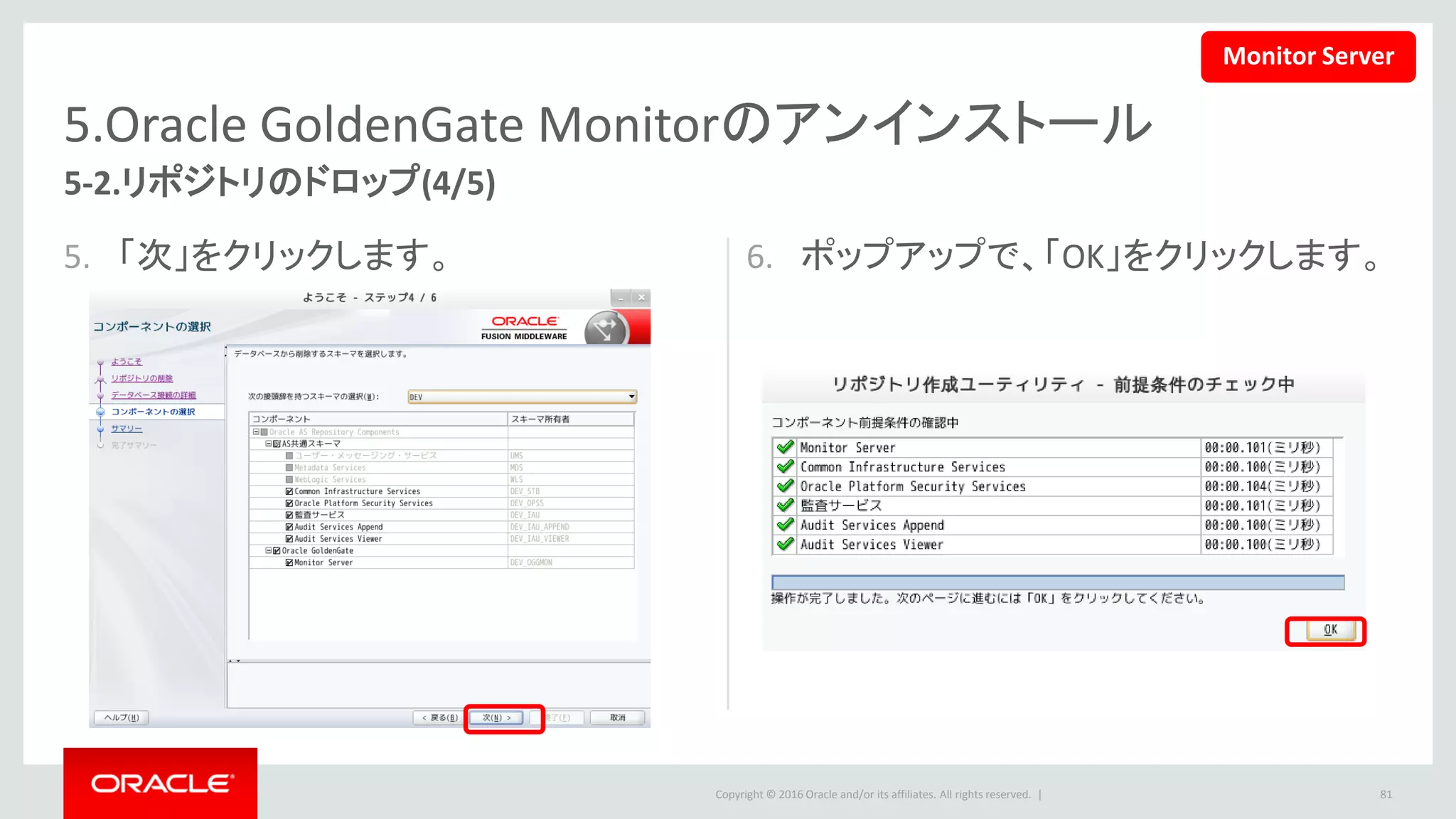Go to データベース接続の詳細 step link
This screenshot has height=819, width=1456.
154,395
